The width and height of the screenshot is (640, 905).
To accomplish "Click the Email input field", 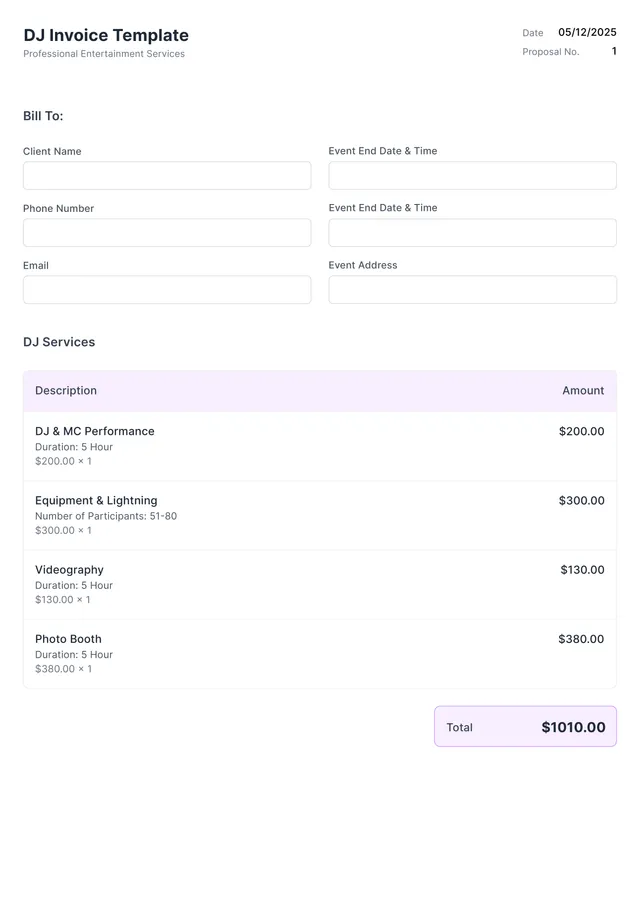I will coord(166,289).
